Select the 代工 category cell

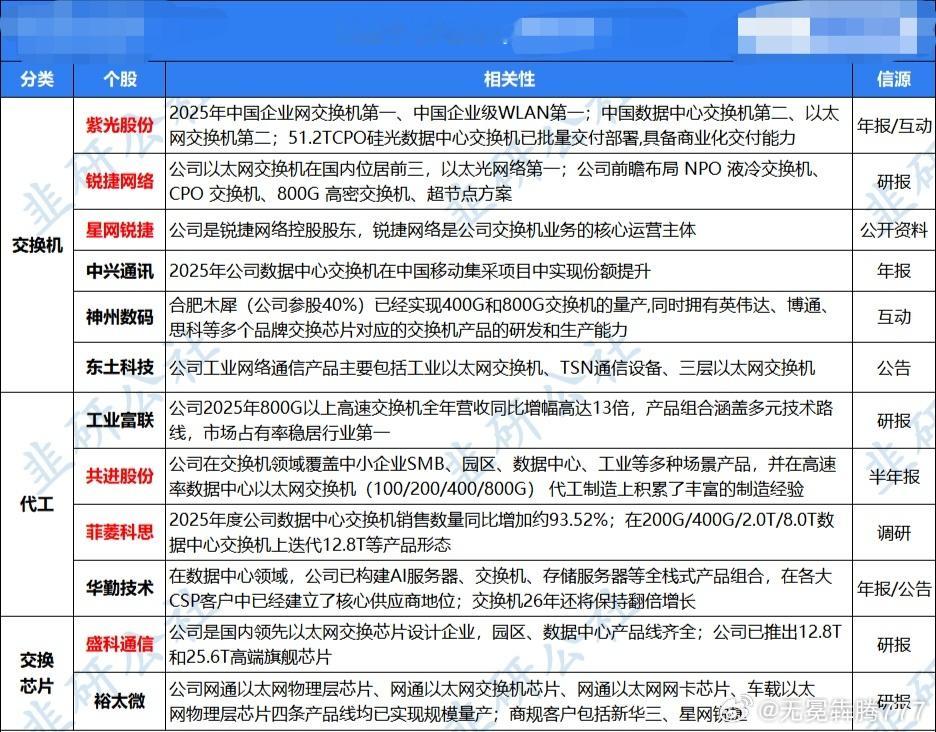click(x=37, y=505)
